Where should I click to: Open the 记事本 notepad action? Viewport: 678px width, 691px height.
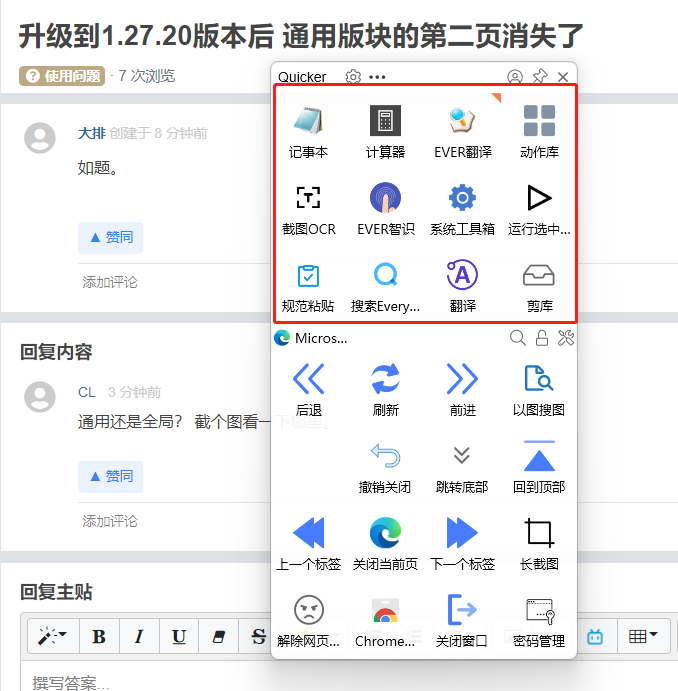coord(308,132)
